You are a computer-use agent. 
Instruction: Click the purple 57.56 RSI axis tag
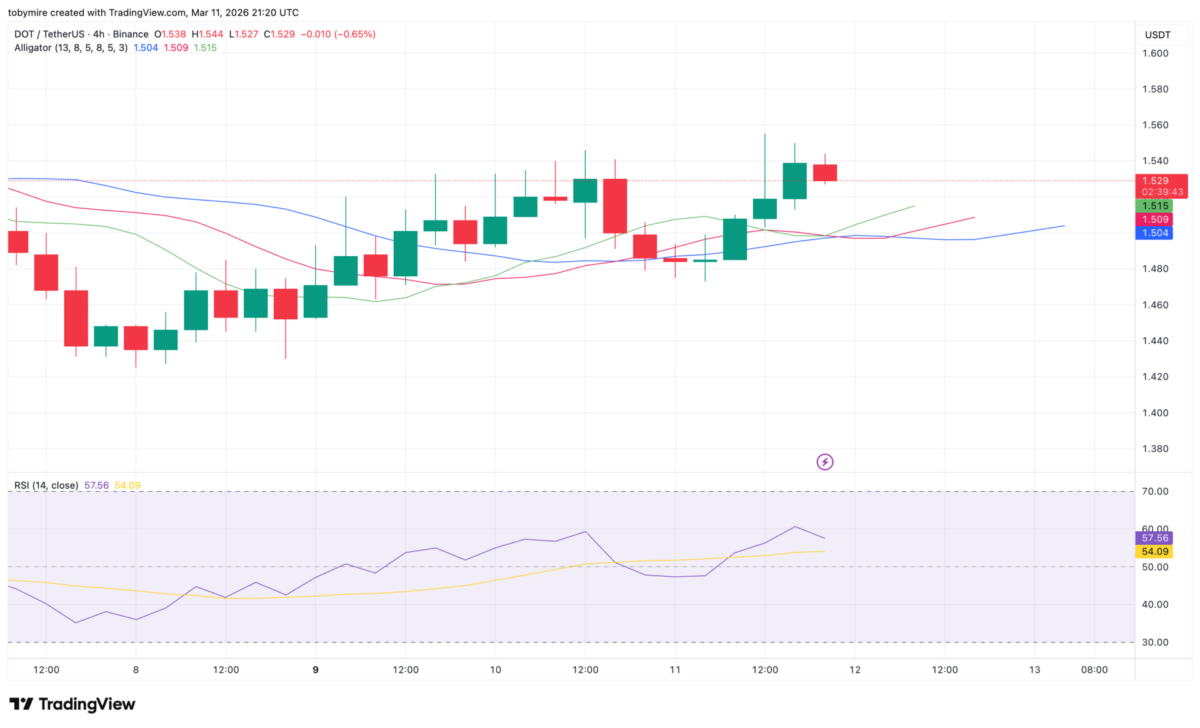point(1158,538)
